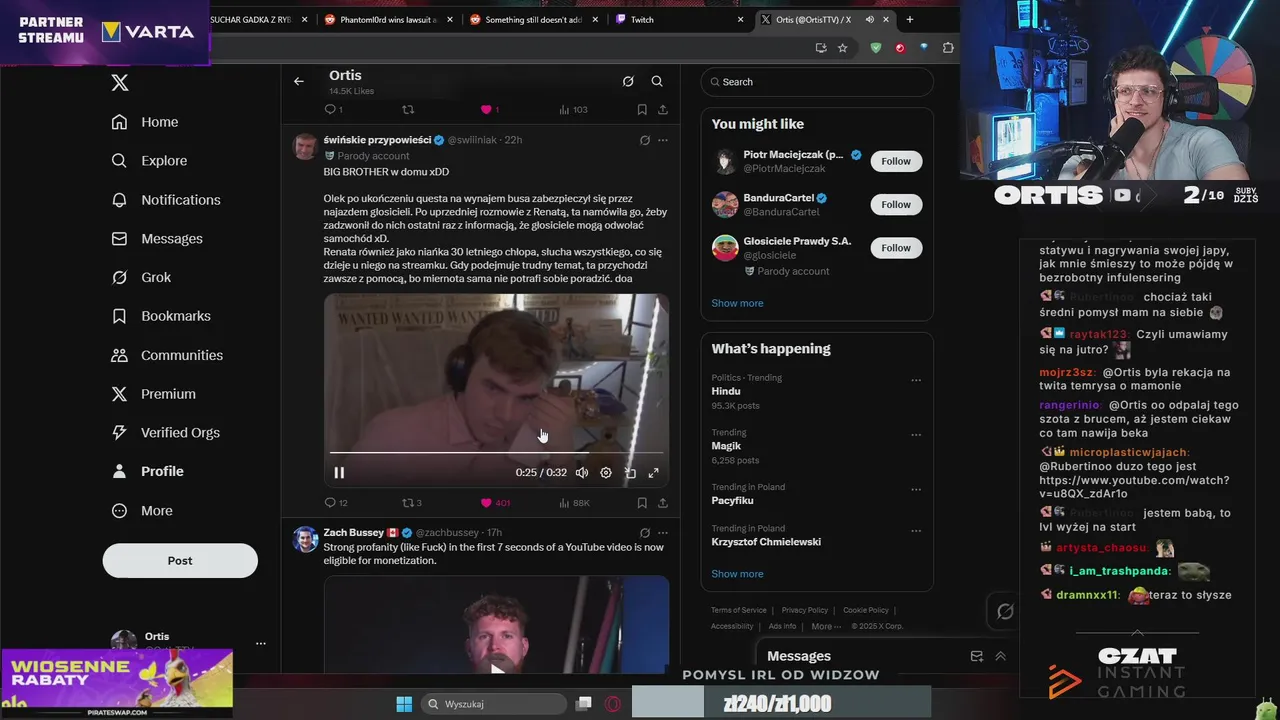Viewport: 1280px width, 720px height.
Task: Unlike the top tweet with 1 like
Action: [x=490, y=110]
